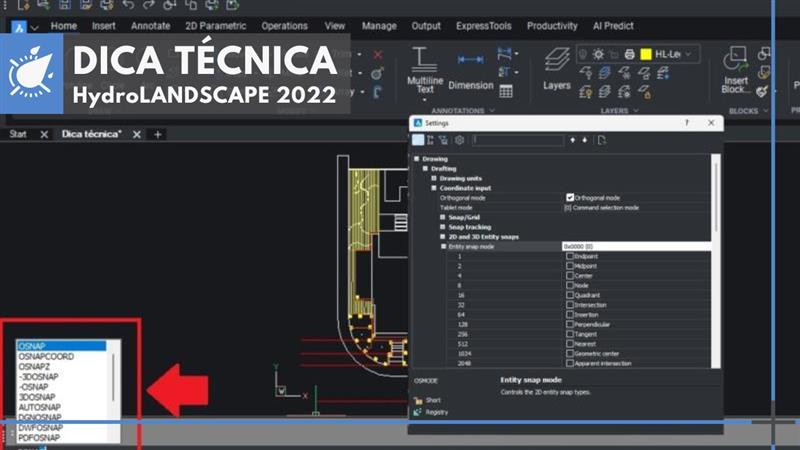Click the save disk icon in top toolbar

click(65, 5)
